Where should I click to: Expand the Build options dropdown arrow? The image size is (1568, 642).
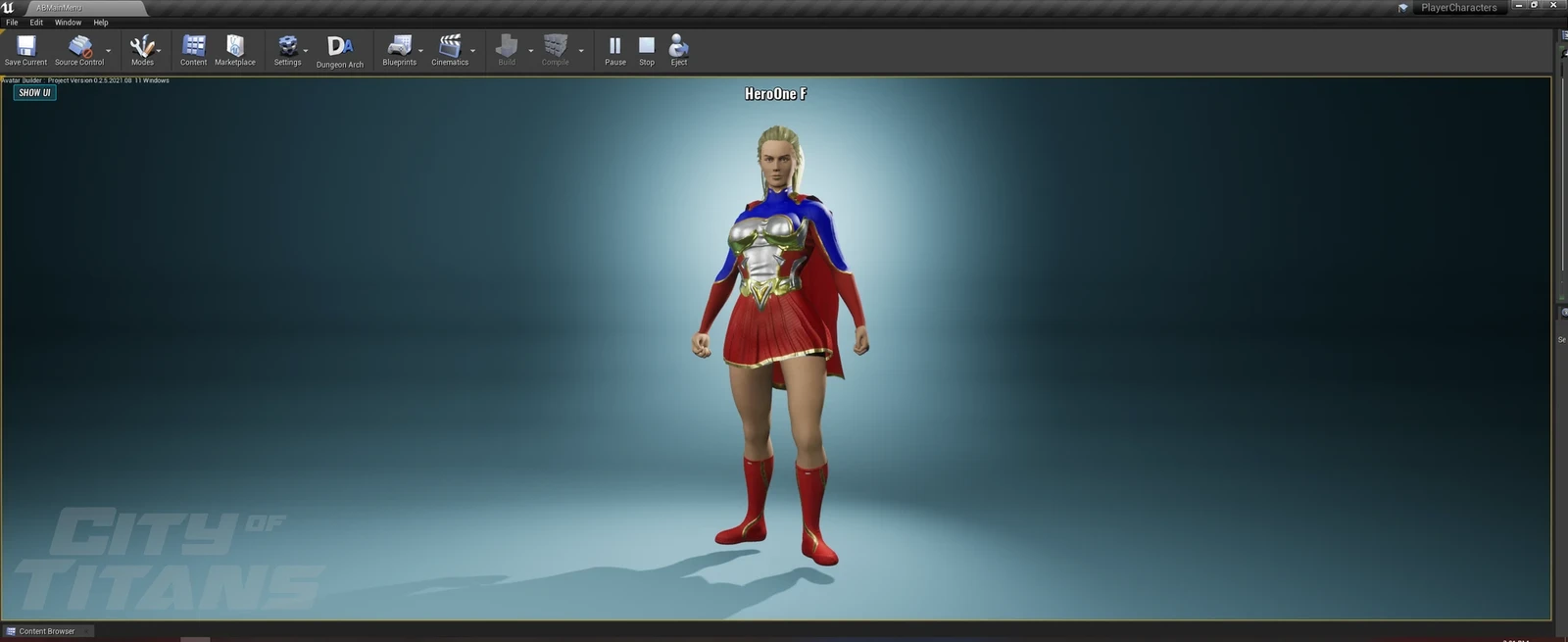[531, 50]
